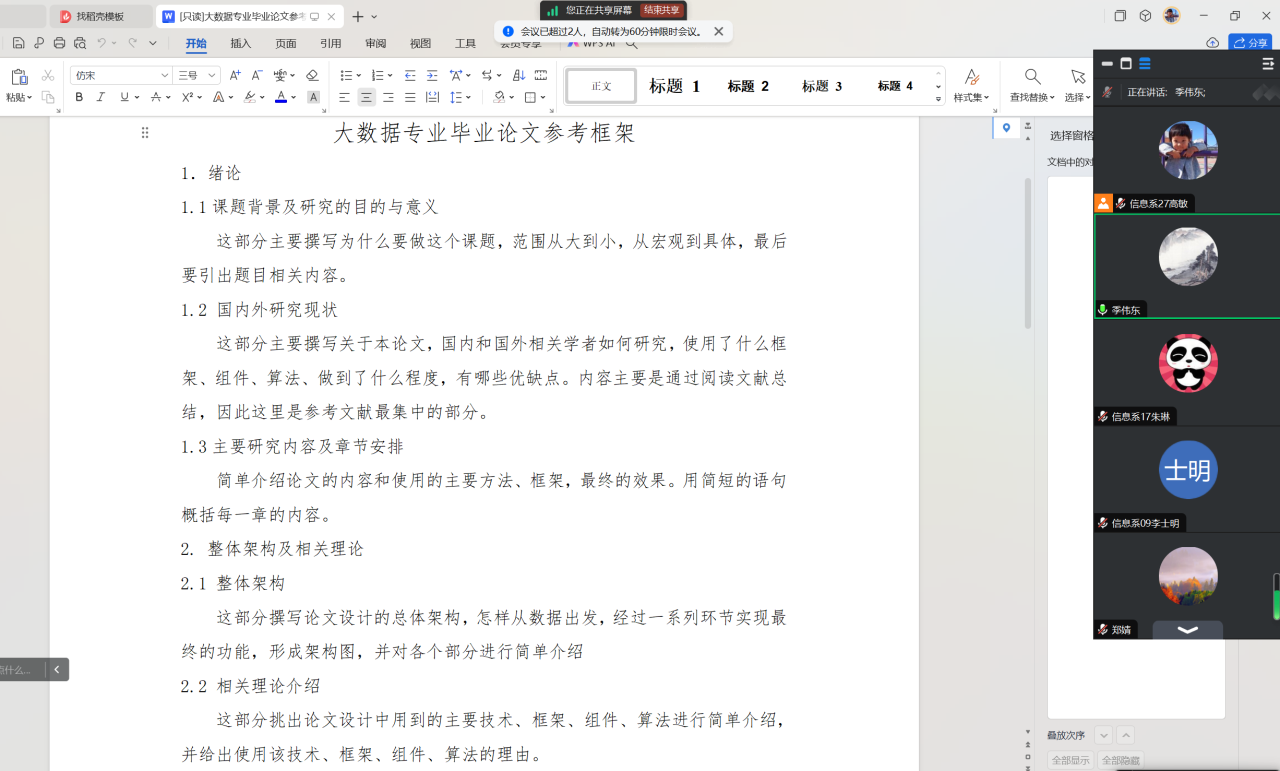Open the 审阅 ribbon tab

pyautogui.click(x=375, y=43)
